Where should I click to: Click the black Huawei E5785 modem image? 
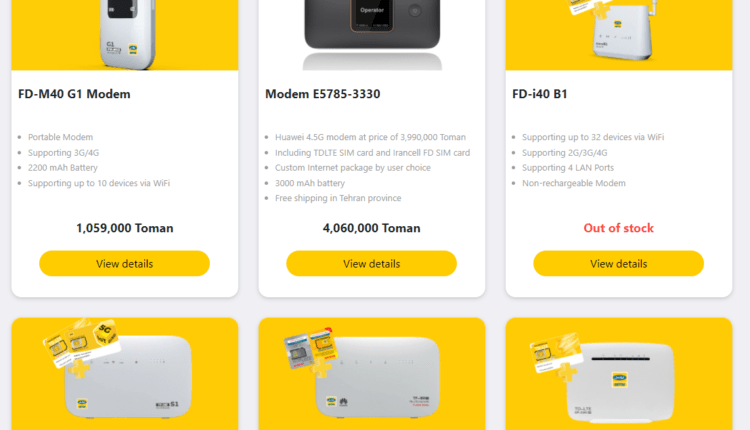(x=372, y=35)
